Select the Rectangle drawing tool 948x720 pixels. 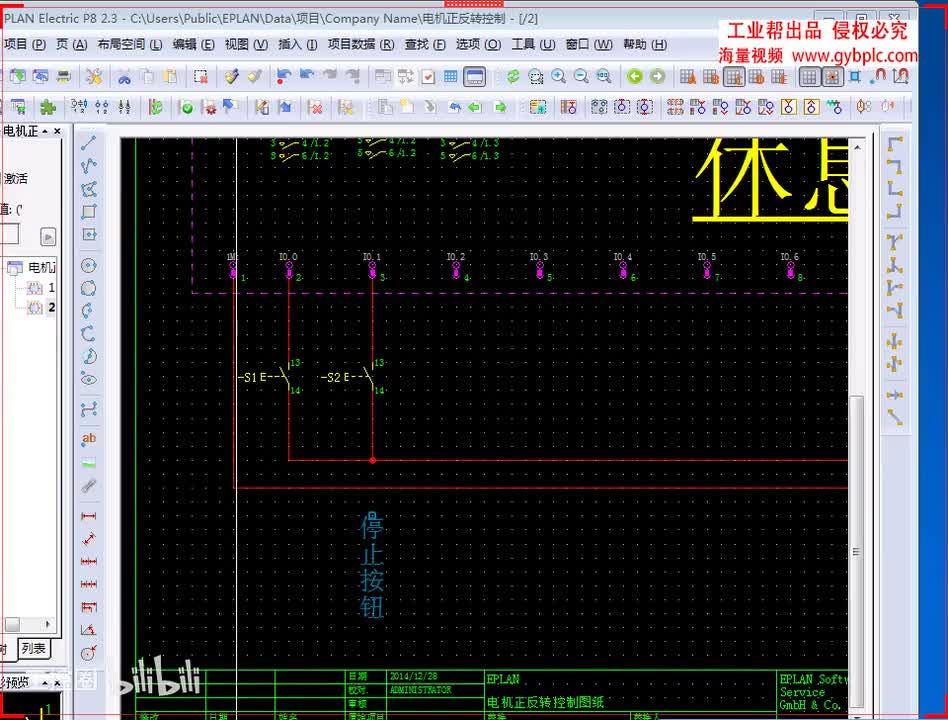click(89, 212)
